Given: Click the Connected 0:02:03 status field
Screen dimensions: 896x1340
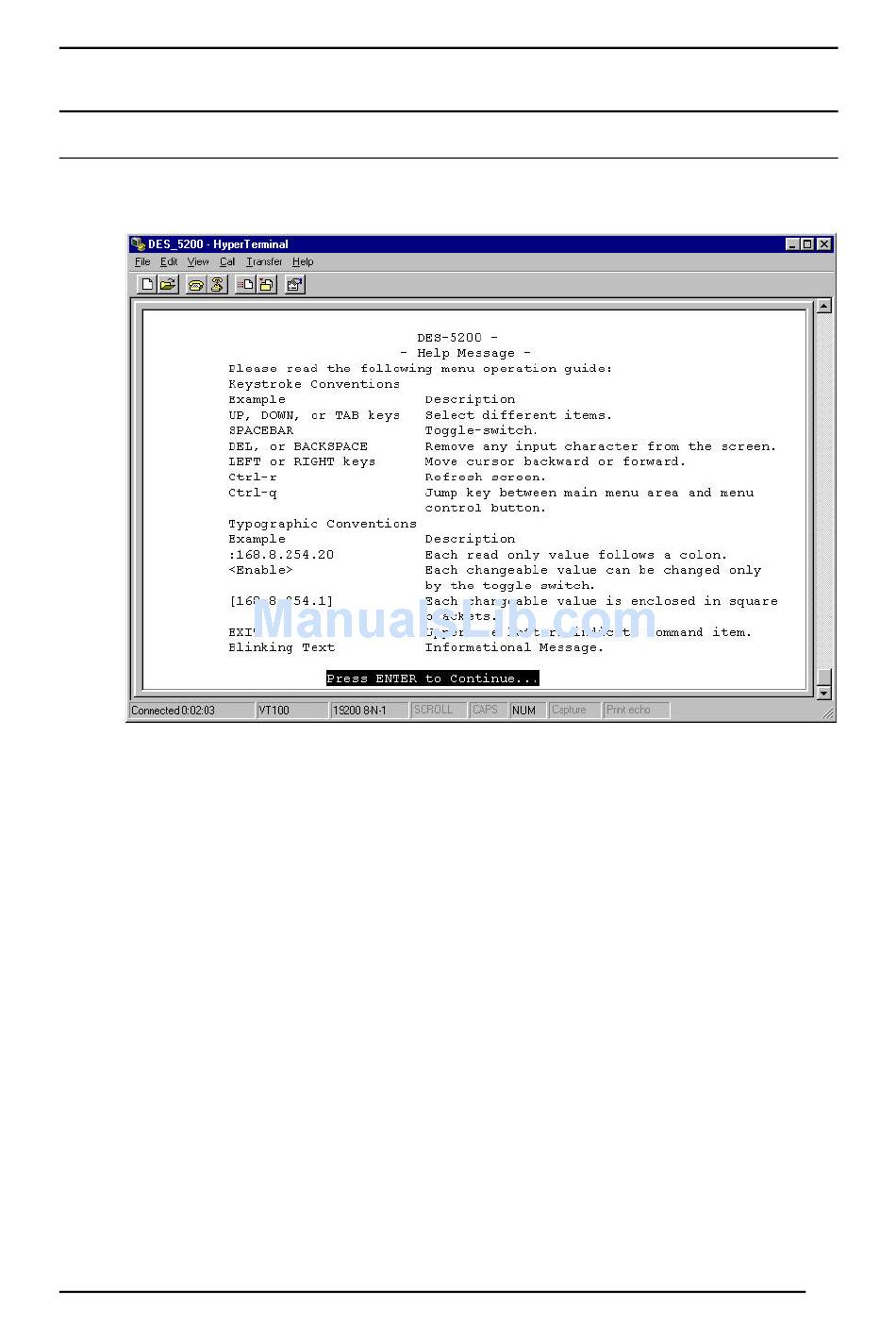Looking at the screenshot, I should point(191,710).
